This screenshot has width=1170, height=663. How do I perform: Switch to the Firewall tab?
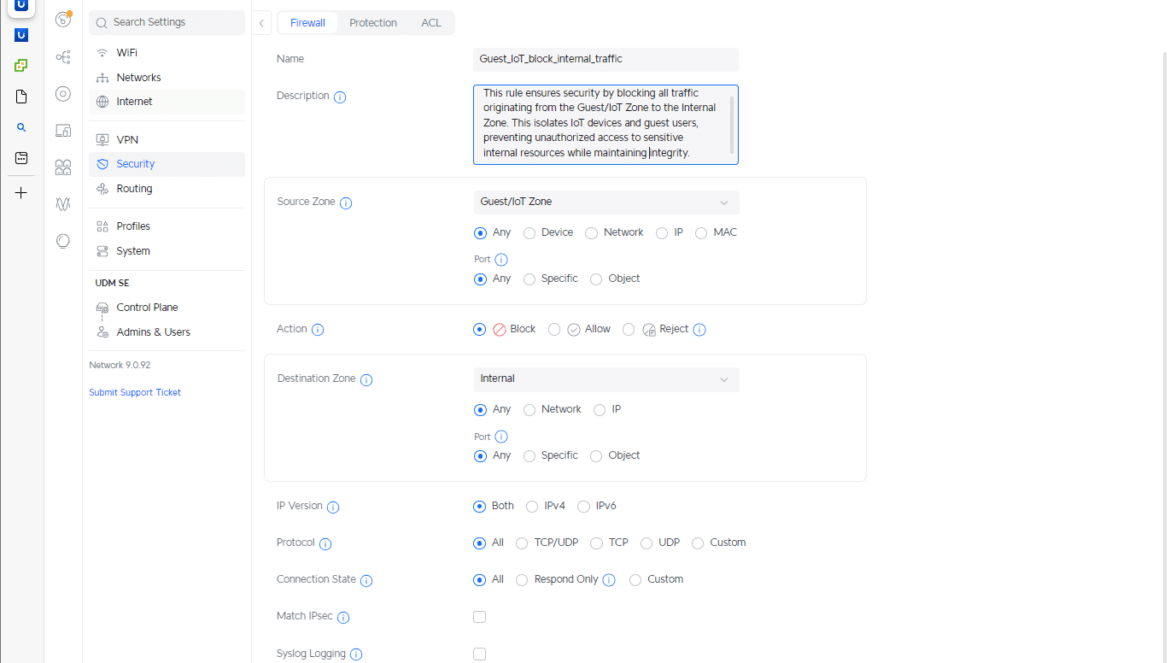coord(307,23)
